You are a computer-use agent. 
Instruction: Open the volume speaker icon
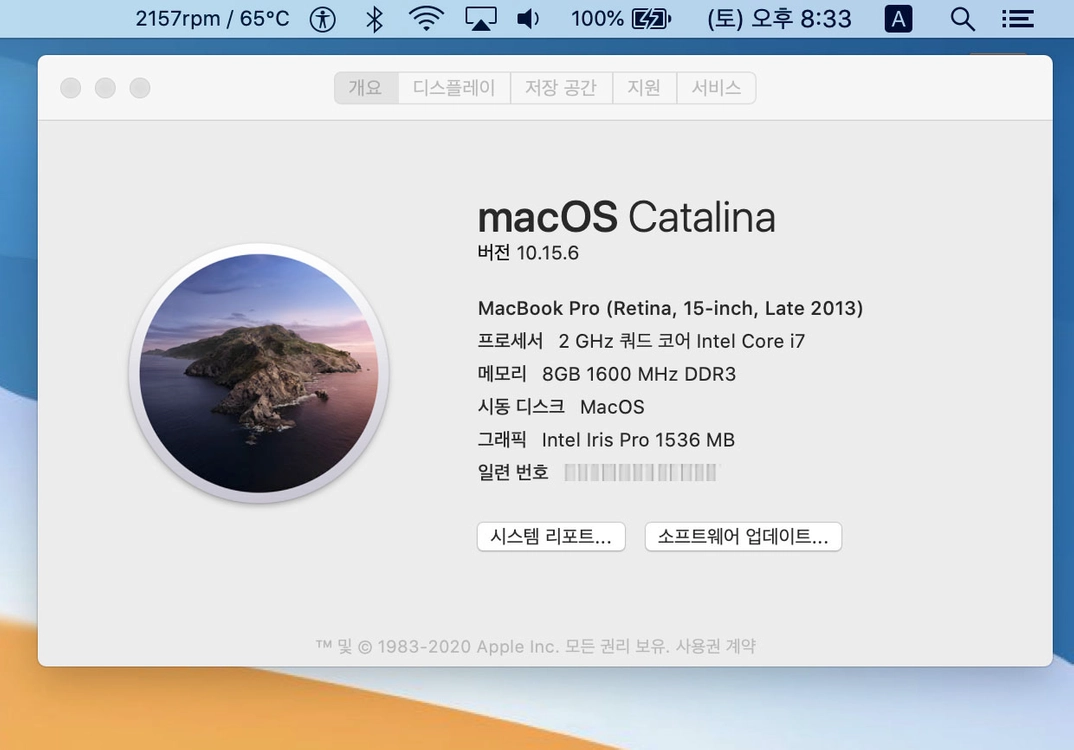coord(528,18)
